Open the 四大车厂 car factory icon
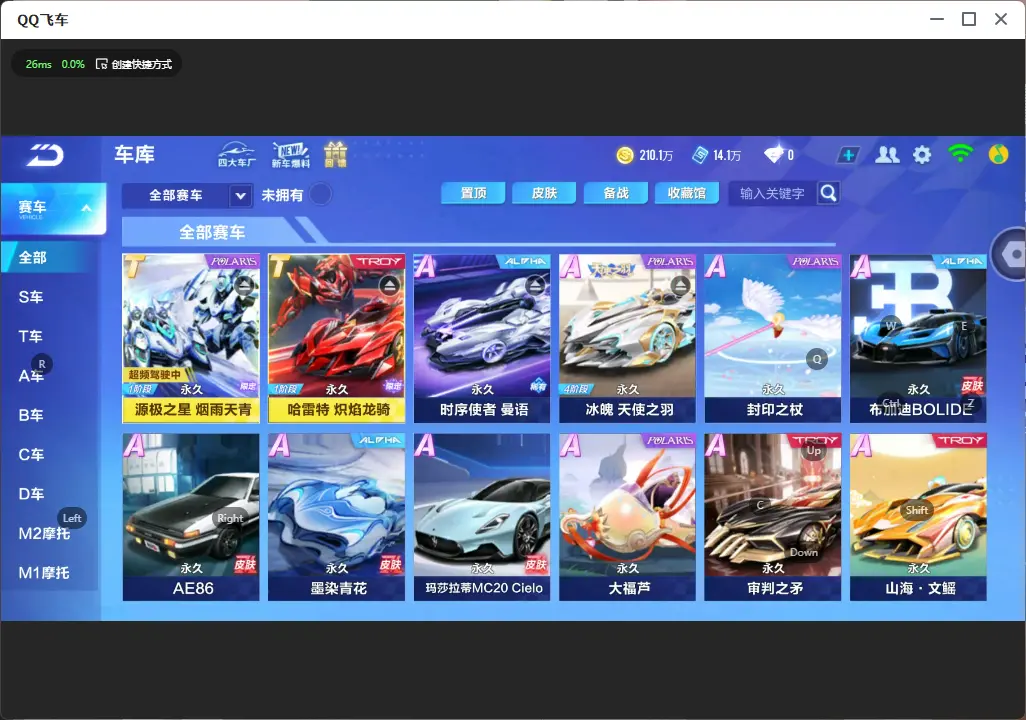Screen dimensions: 1026x720 pos(237,154)
